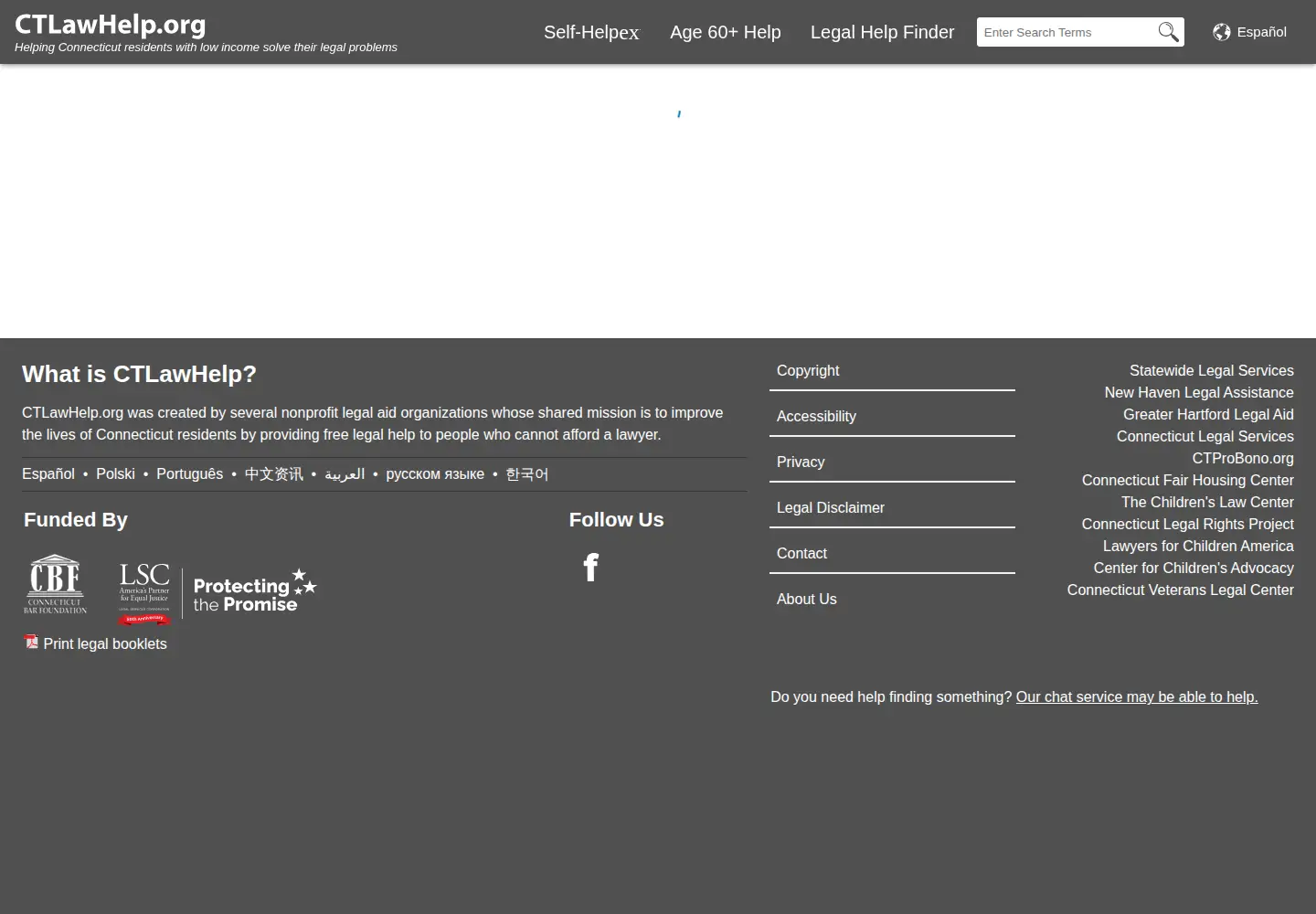Viewport: 1316px width, 914px height.
Task: Choose Polski language link
Action: coord(115,473)
